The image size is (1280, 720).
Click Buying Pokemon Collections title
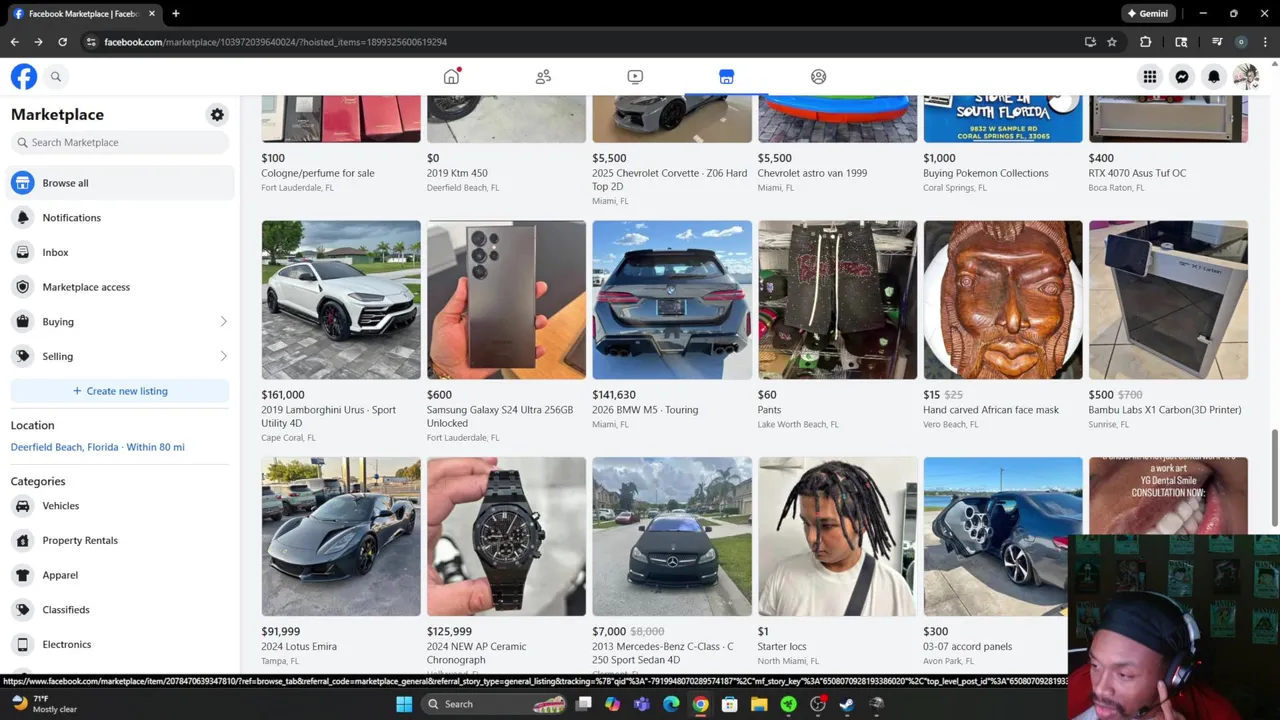986,173
